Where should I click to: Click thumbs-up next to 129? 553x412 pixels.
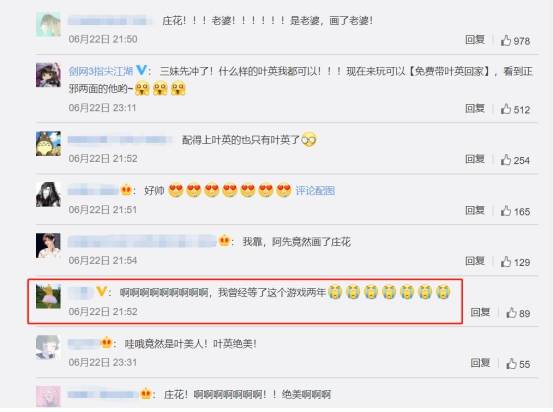point(506,262)
